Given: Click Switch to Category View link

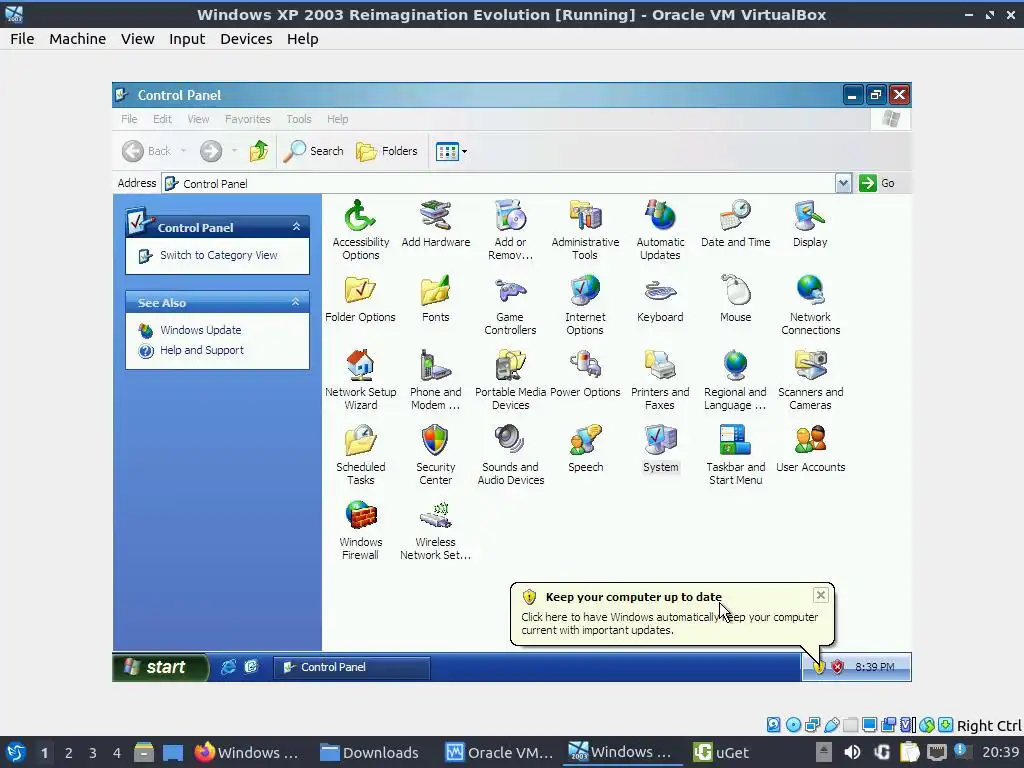Looking at the screenshot, I should 218,255.
